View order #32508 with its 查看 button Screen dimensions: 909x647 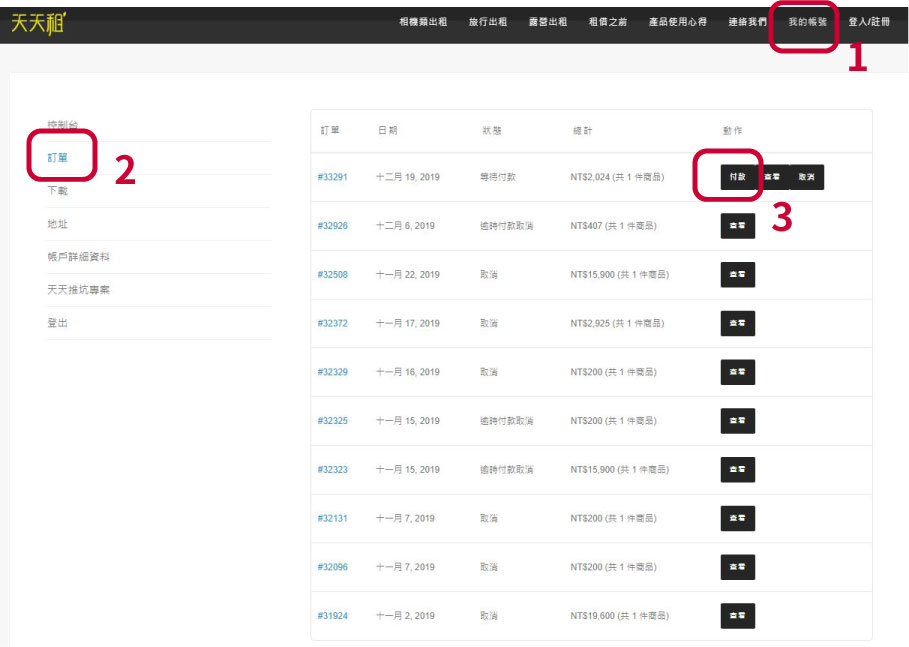coord(737,274)
